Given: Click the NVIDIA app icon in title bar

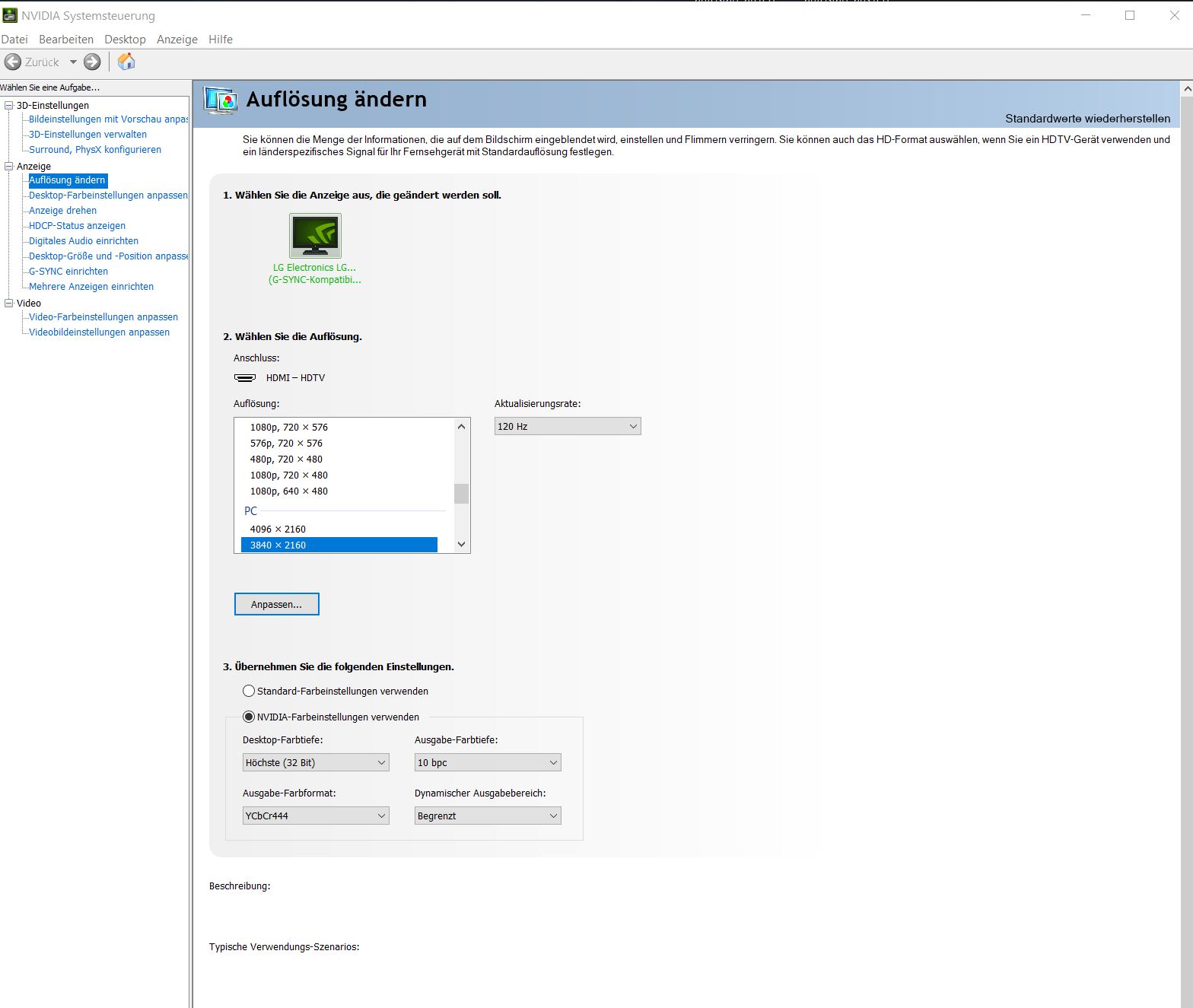Looking at the screenshot, I should coord(9,15).
